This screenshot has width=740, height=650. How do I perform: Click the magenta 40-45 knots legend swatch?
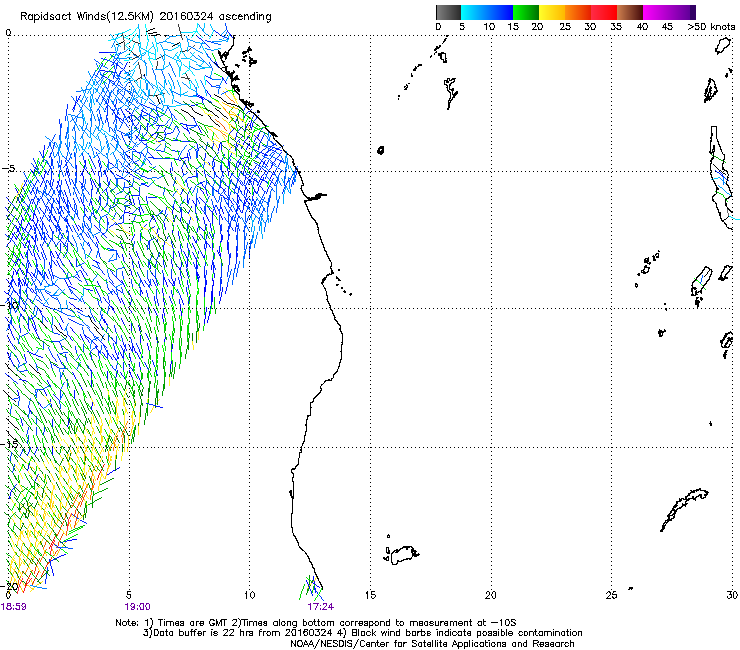pos(656,12)
